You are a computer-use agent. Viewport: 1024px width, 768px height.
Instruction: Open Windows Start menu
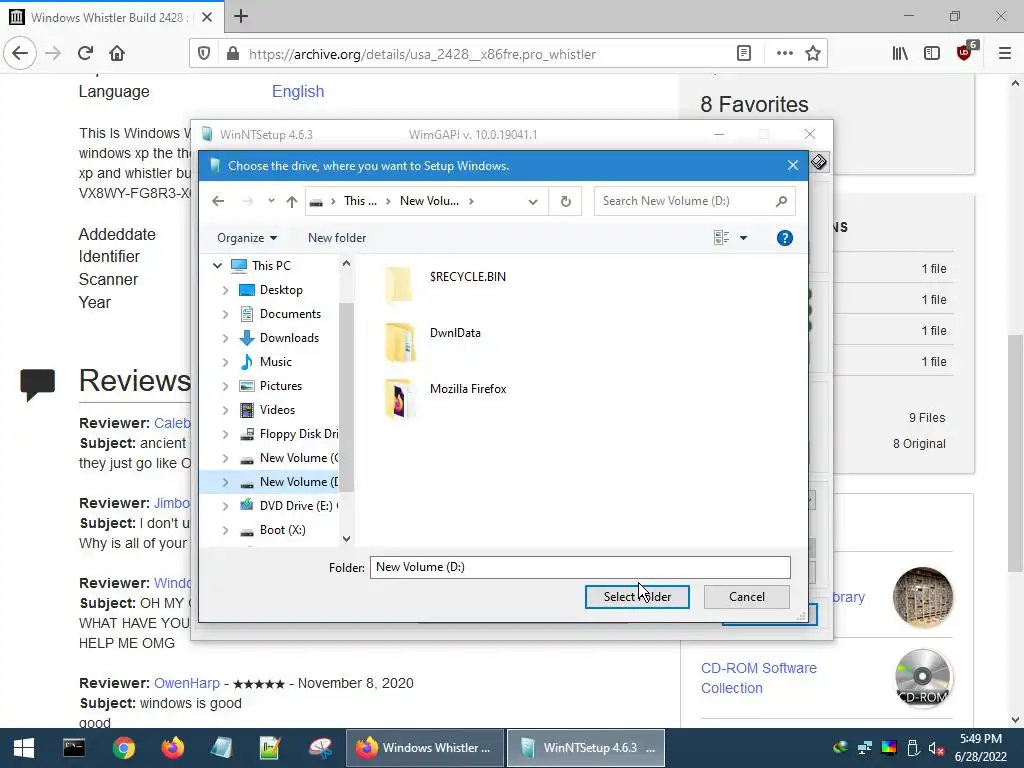point(24,748)
